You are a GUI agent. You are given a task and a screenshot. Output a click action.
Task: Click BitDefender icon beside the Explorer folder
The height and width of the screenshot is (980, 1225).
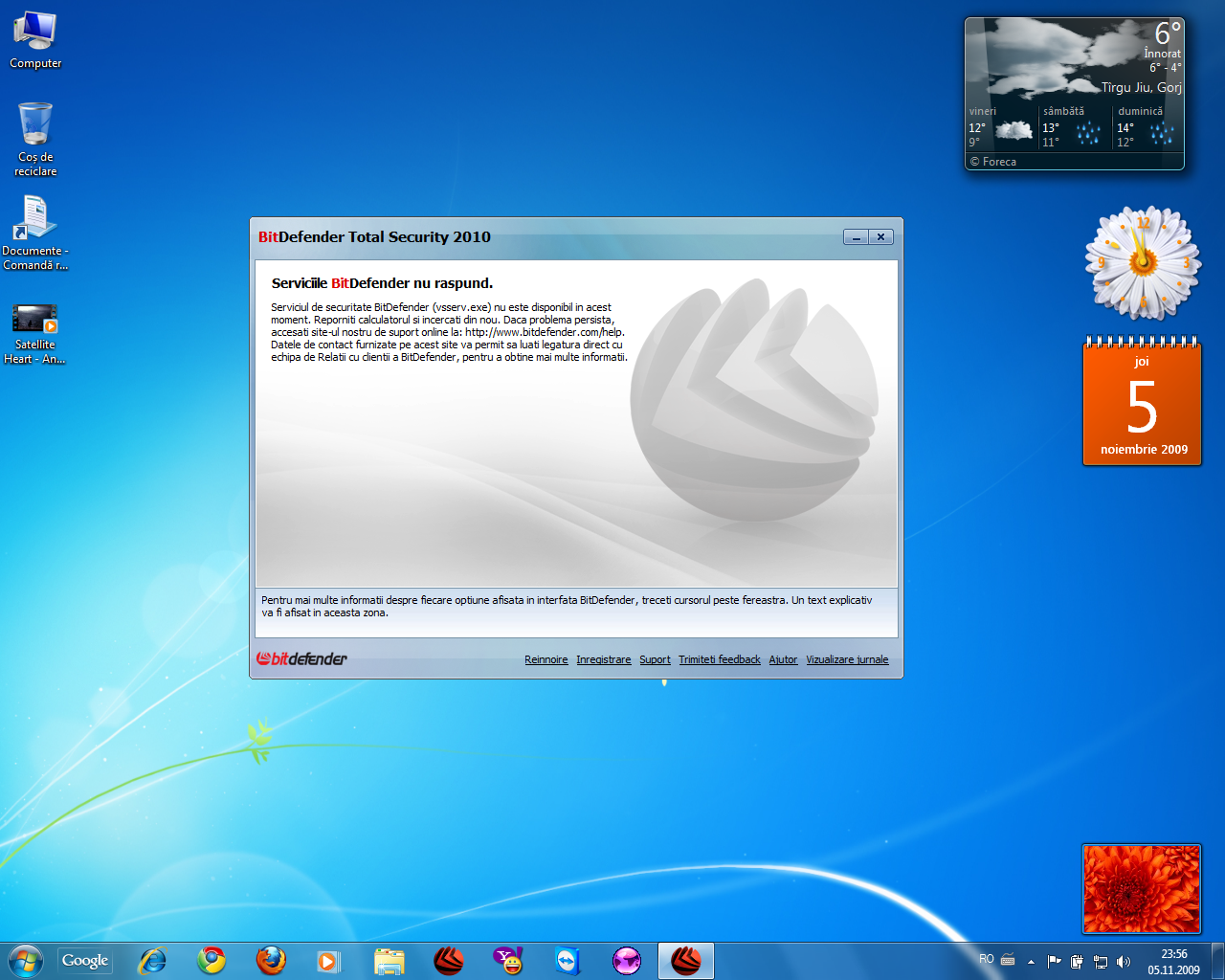pyautogui.click(x=448, y=961)
